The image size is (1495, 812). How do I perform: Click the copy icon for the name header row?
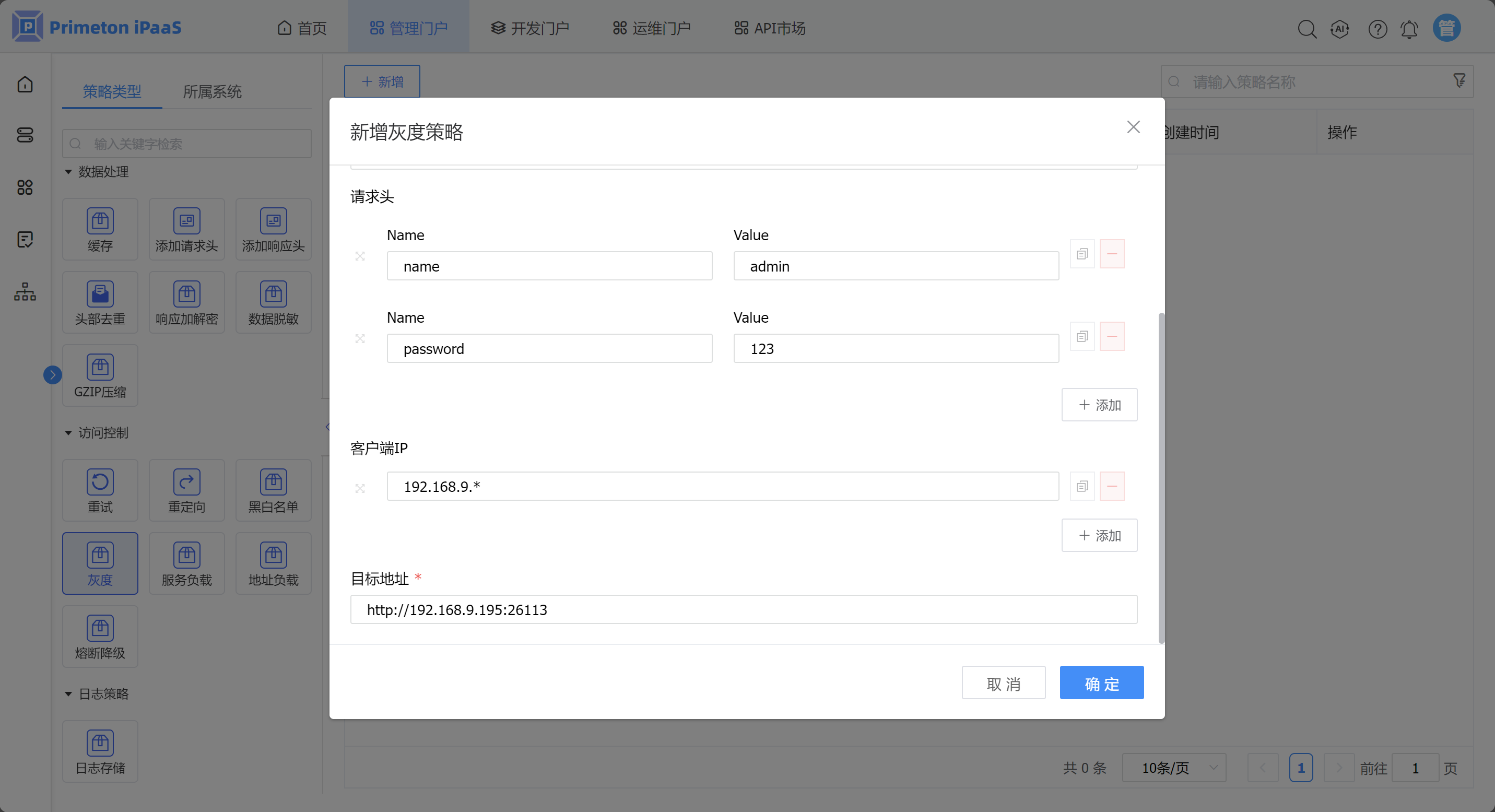(x=1082, y=254)
